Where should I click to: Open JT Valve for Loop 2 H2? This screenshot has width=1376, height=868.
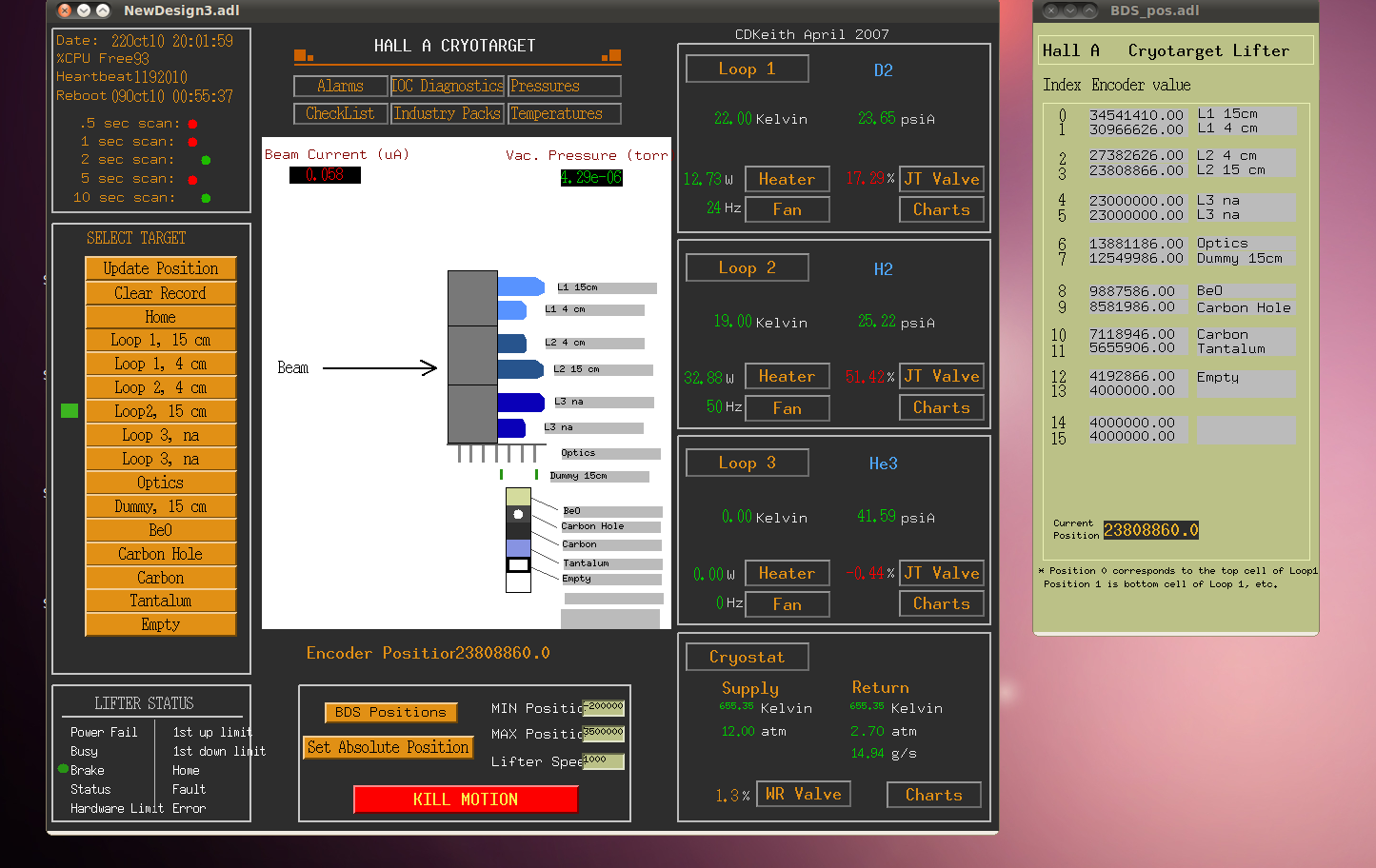point(942,376)
